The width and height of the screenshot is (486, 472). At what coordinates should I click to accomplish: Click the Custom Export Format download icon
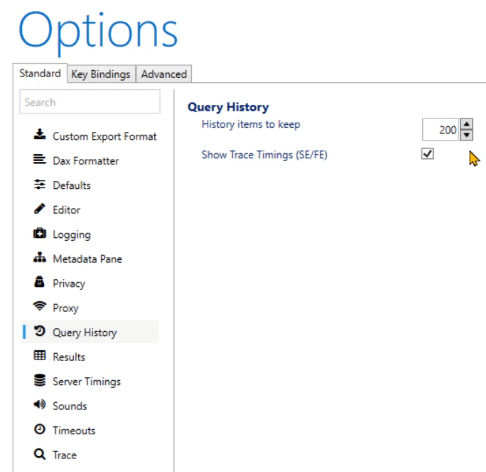pyautogui.click(x=40, y=134)
